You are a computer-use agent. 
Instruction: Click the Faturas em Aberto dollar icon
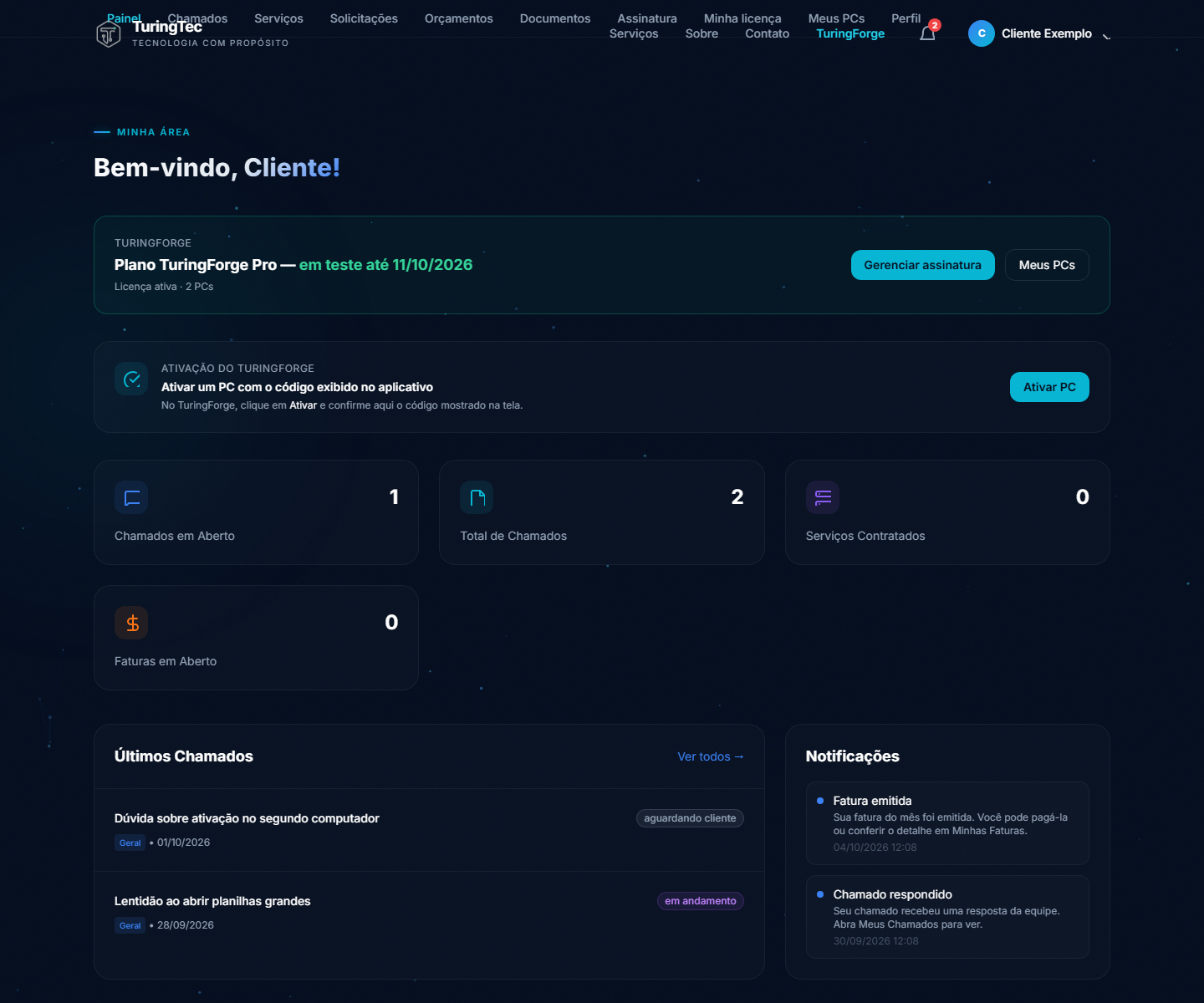click(131, 623)
